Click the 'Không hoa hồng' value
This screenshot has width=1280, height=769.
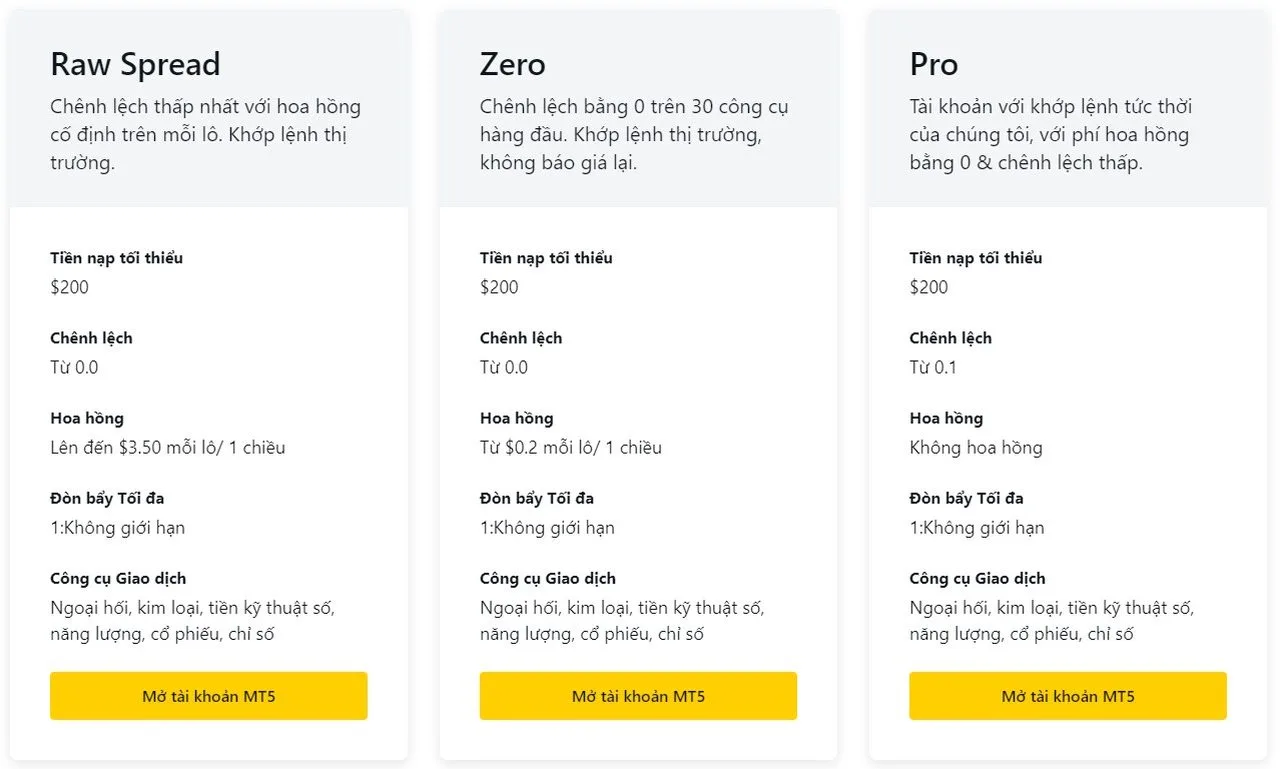pyautogui.click(x=975, y=447)
